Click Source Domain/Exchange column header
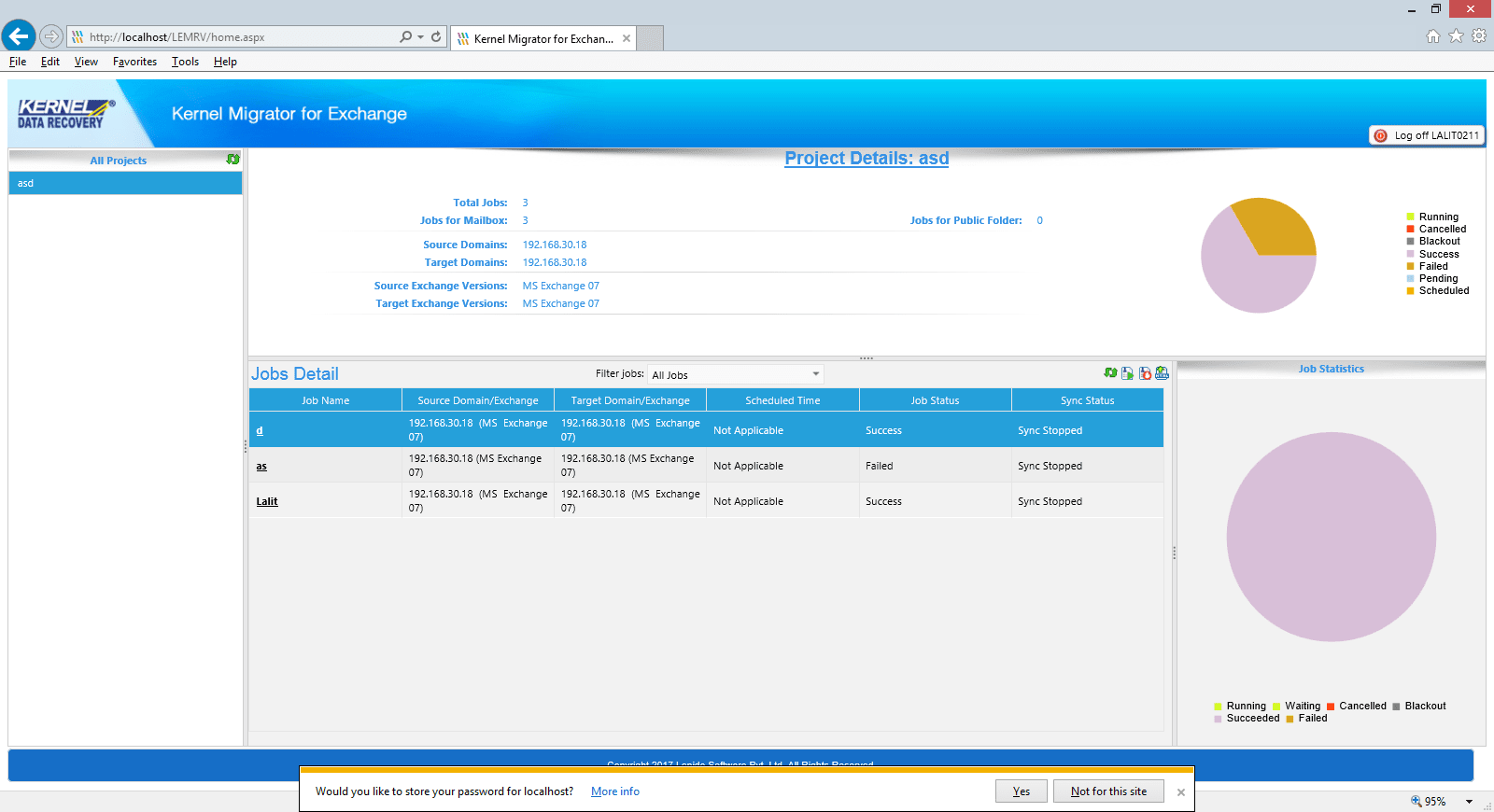 pyautogui.click(x=478, y=400)
